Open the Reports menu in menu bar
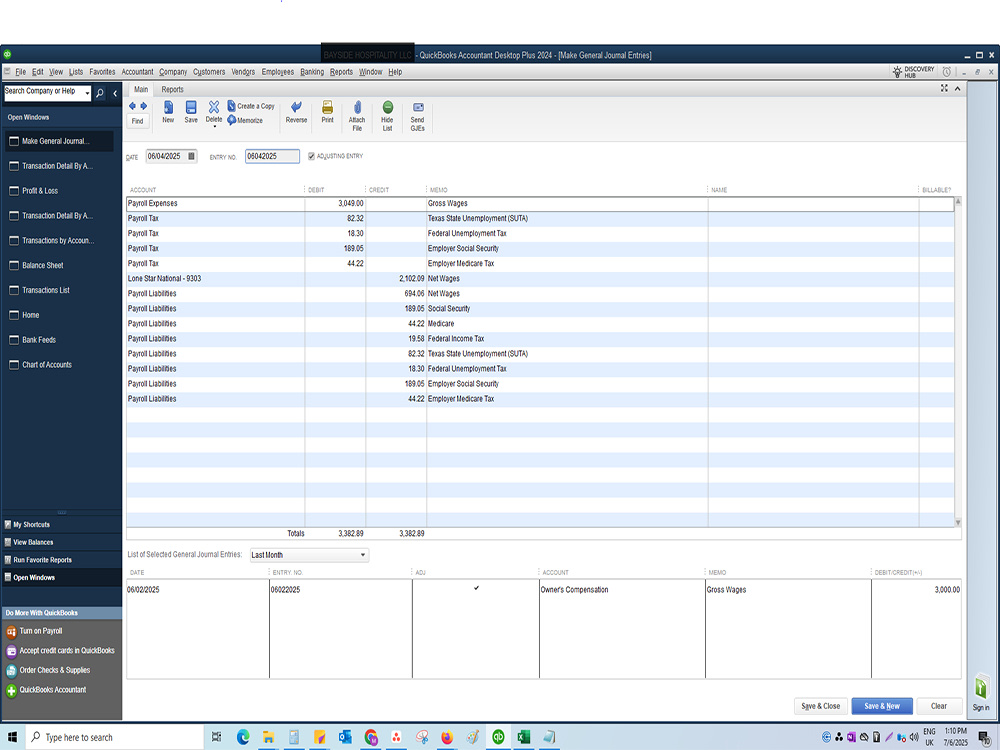 [x=341, y=72]
